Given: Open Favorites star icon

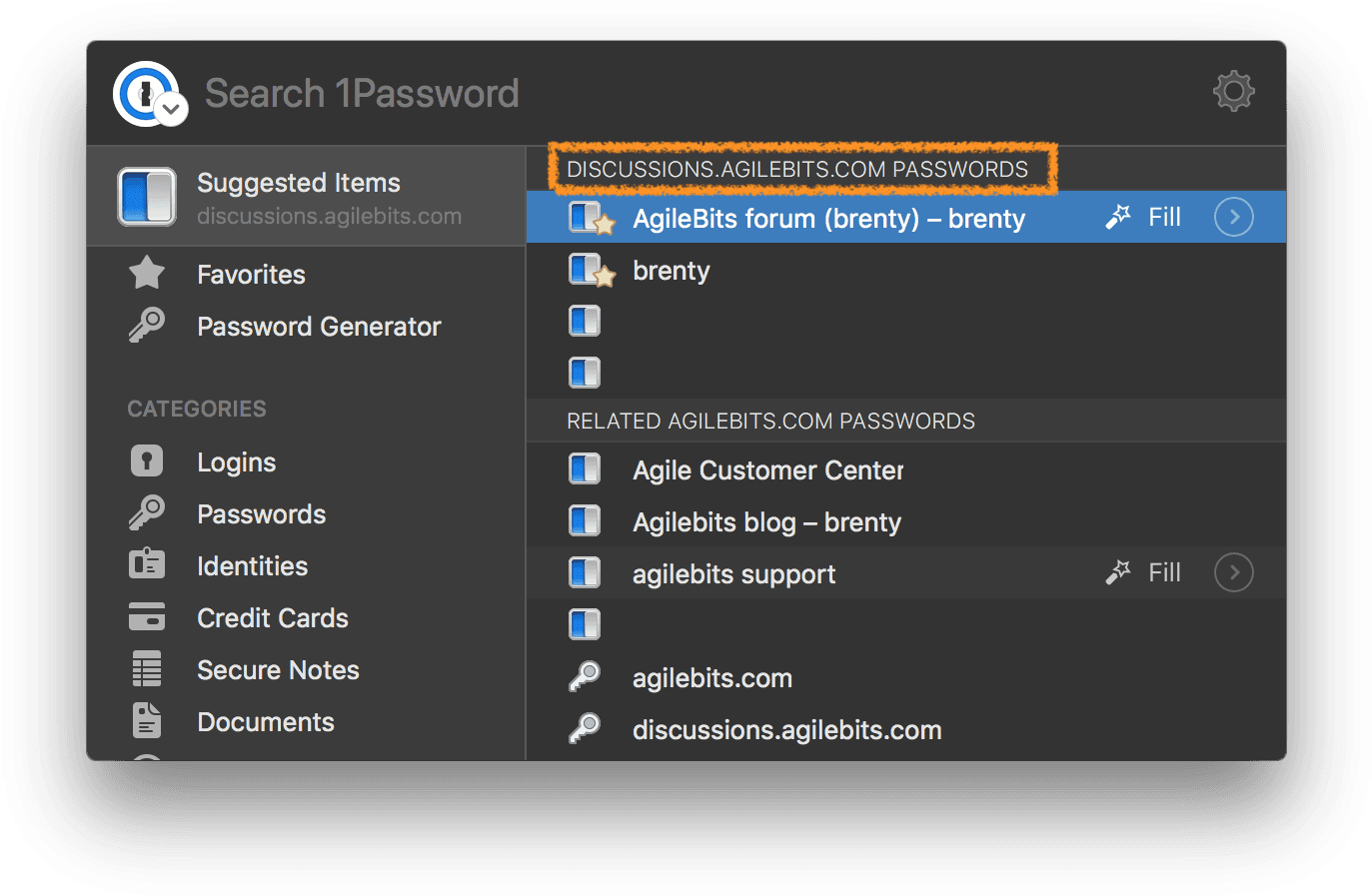Looking at the screenshot, I should [x=147, y=274].
